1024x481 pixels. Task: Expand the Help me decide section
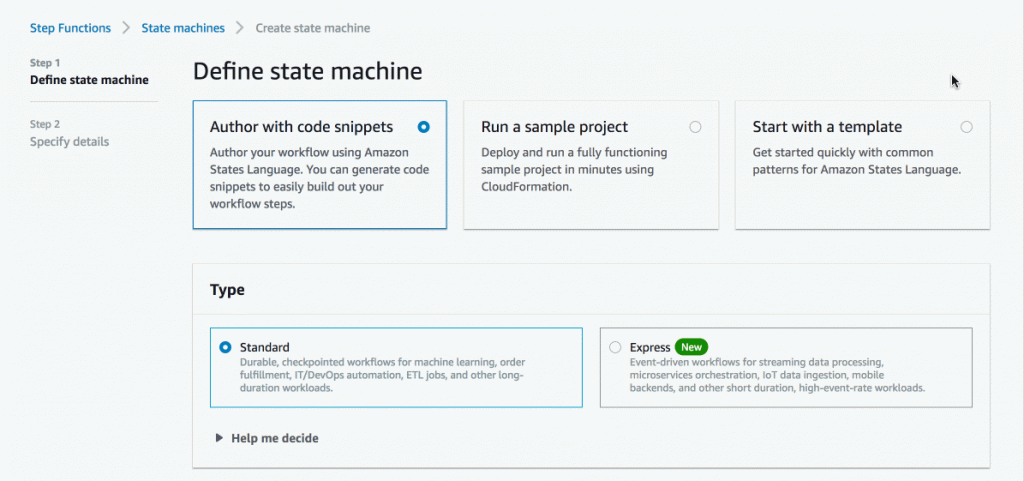[x=267, y=438]
